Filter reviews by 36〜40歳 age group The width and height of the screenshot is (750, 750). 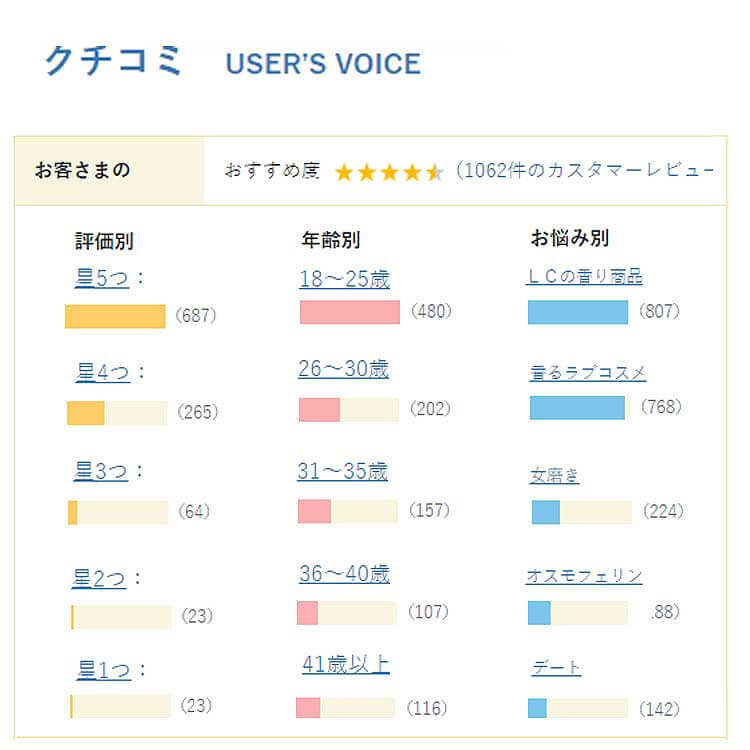[x=344, y=574]
